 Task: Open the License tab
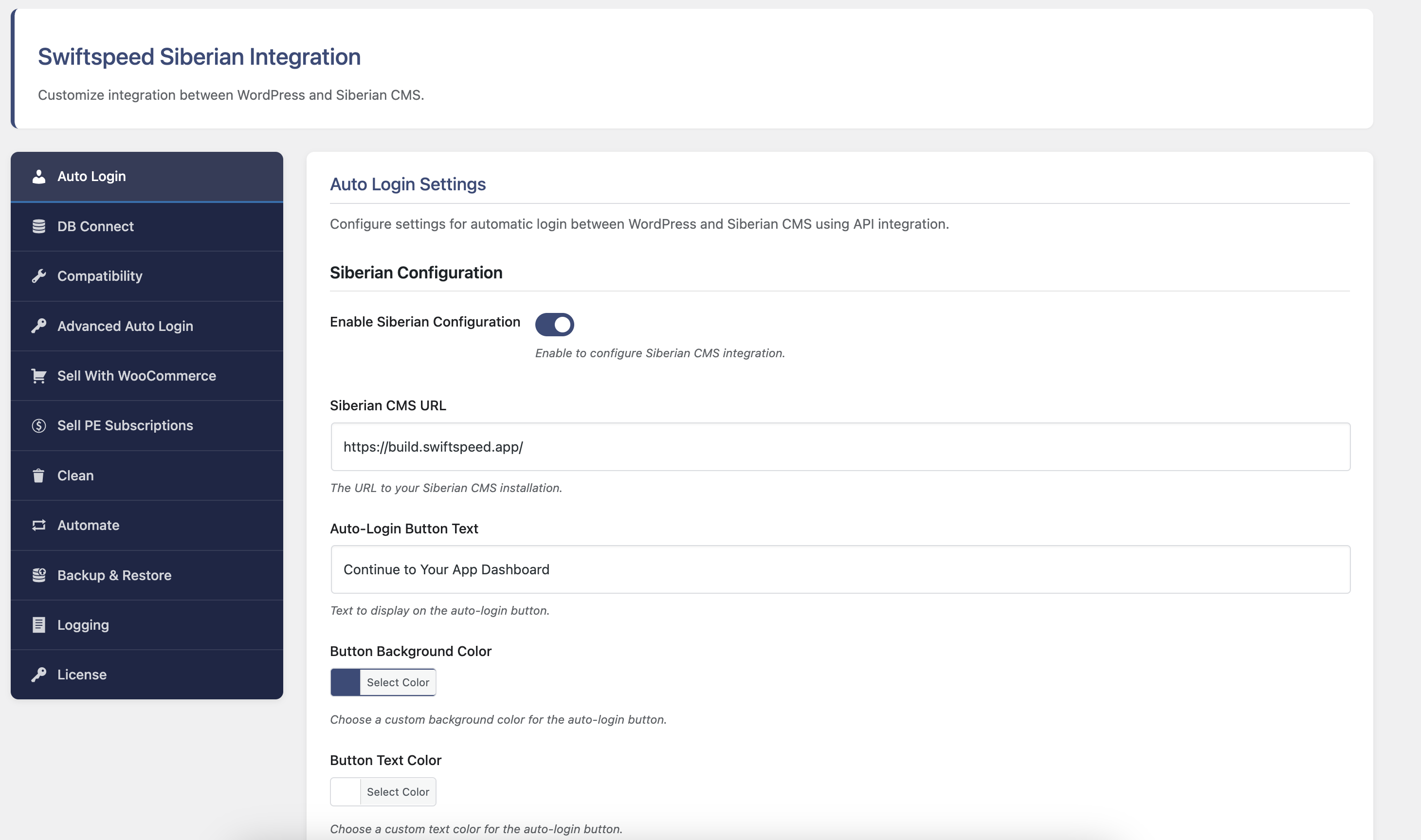click(x=146, y=675)
